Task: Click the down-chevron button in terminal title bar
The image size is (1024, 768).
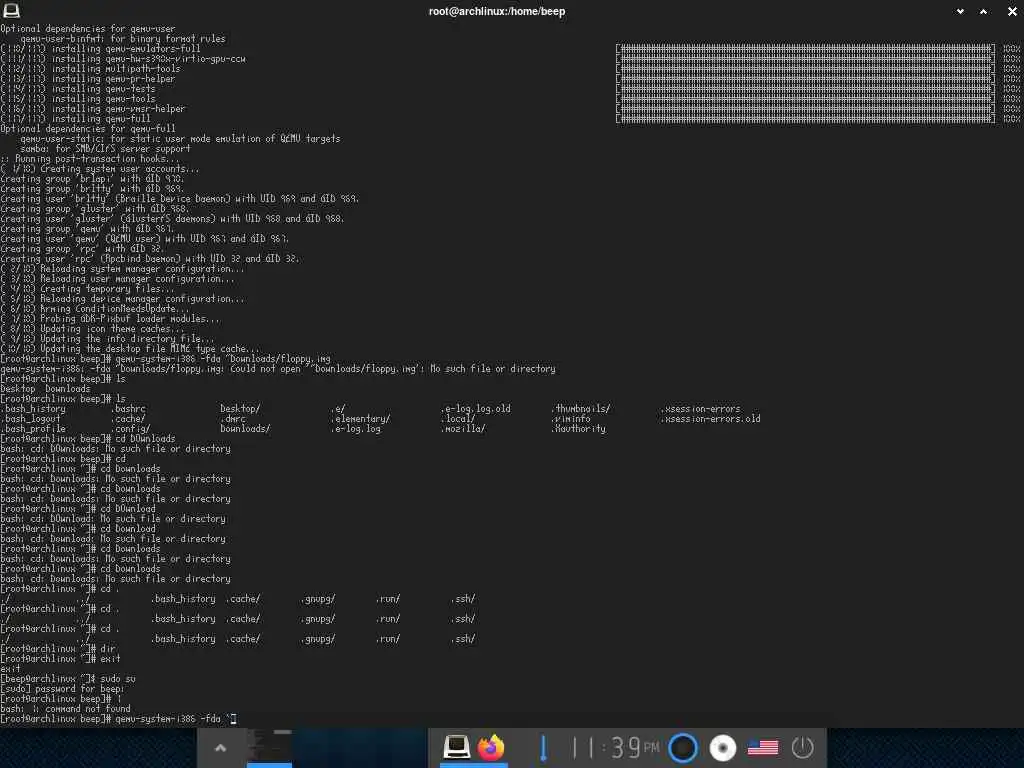Action: pyautogui.click(x=960, y=11)
